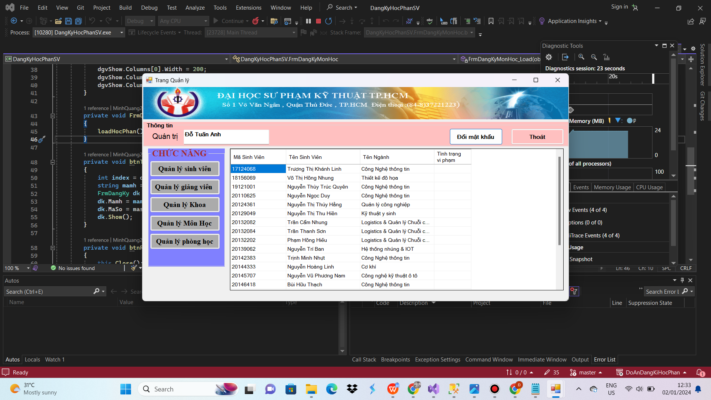The image size is (711, 400).
Task: Open Visual Studio from the Windows taskbar
Action: 433,389
